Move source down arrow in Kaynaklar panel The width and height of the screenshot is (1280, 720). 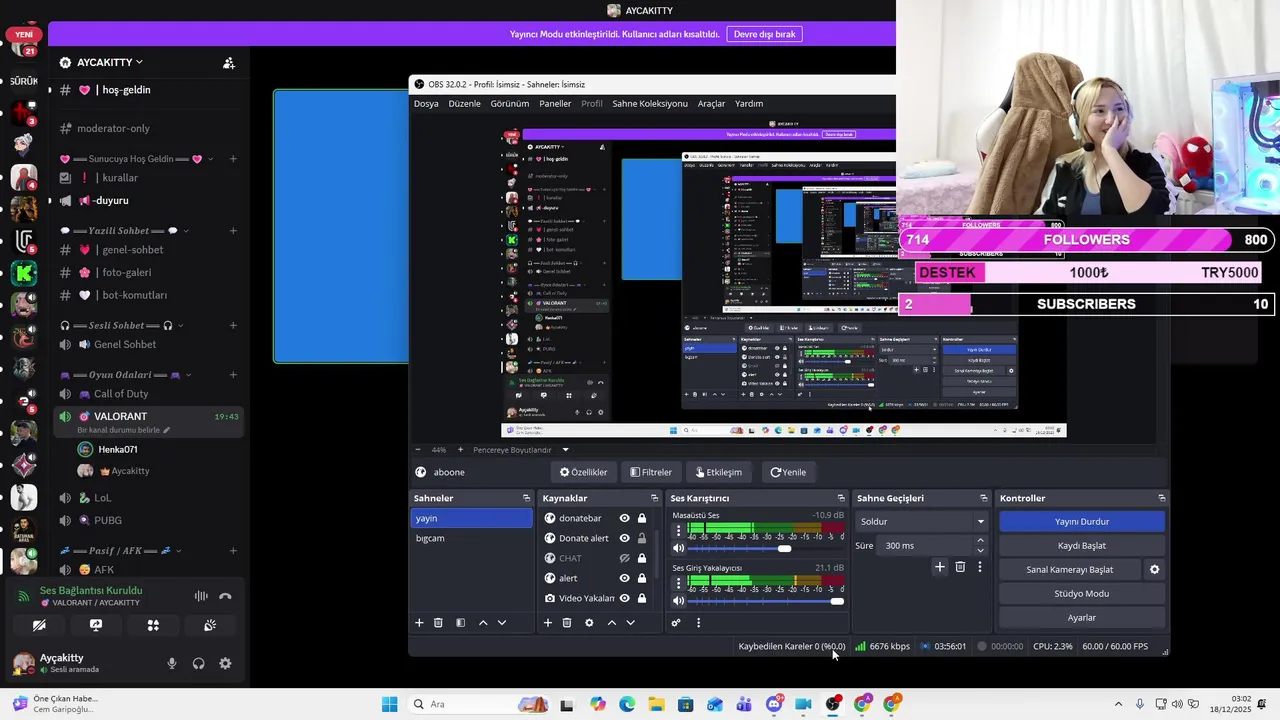pos(630,623)
